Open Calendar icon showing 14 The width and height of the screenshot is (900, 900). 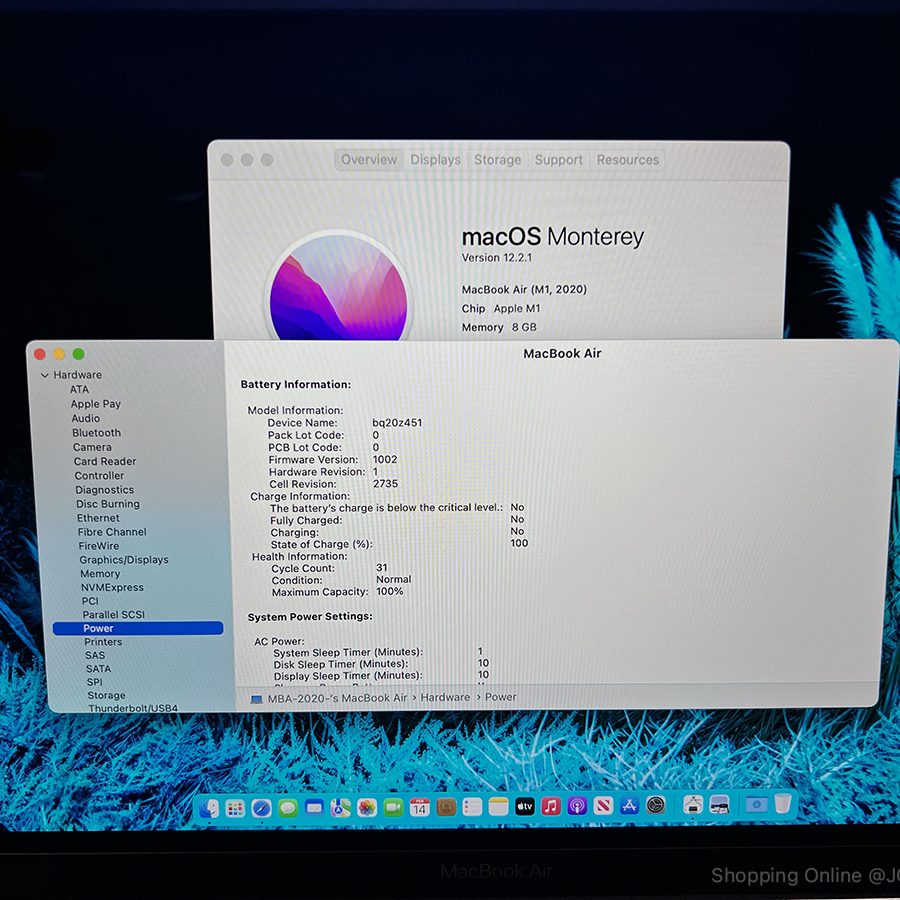pyautogui.click(x=420, y=808)
